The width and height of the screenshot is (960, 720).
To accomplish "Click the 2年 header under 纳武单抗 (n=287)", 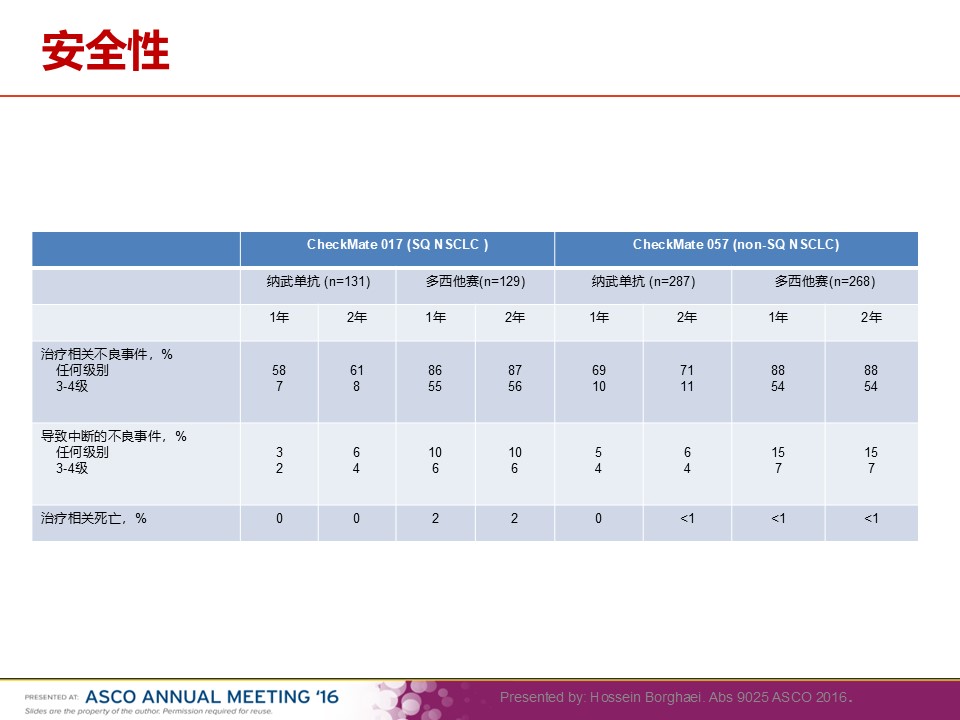I will tap(687, 317).
